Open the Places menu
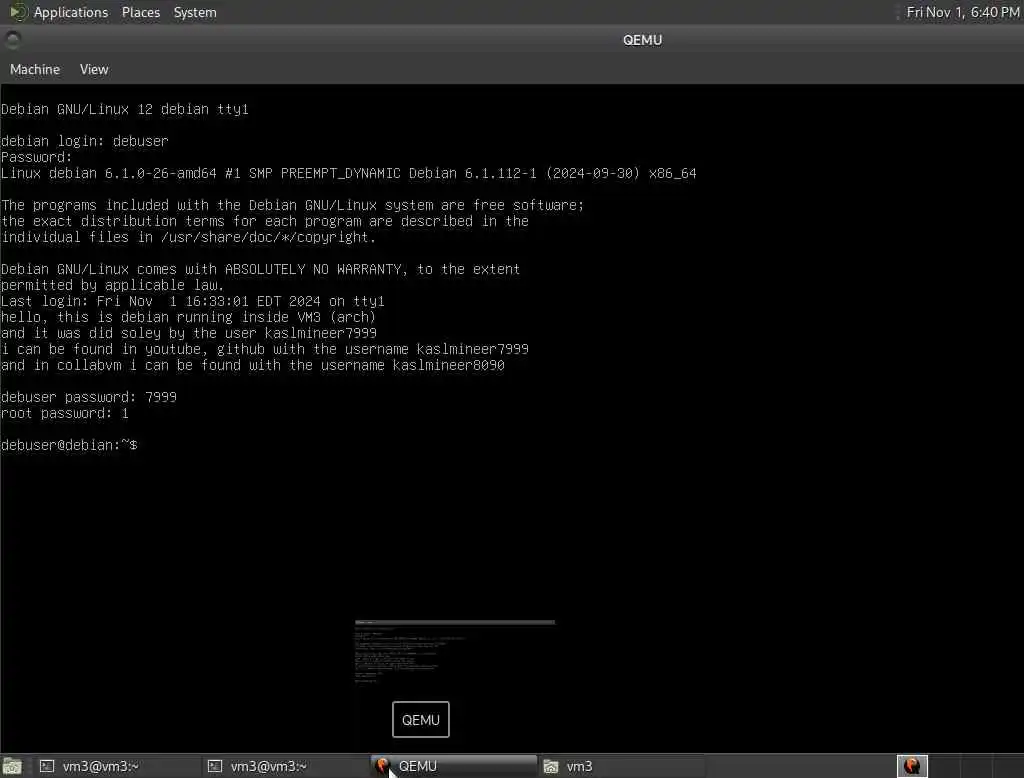 click(x=141, y=12)
